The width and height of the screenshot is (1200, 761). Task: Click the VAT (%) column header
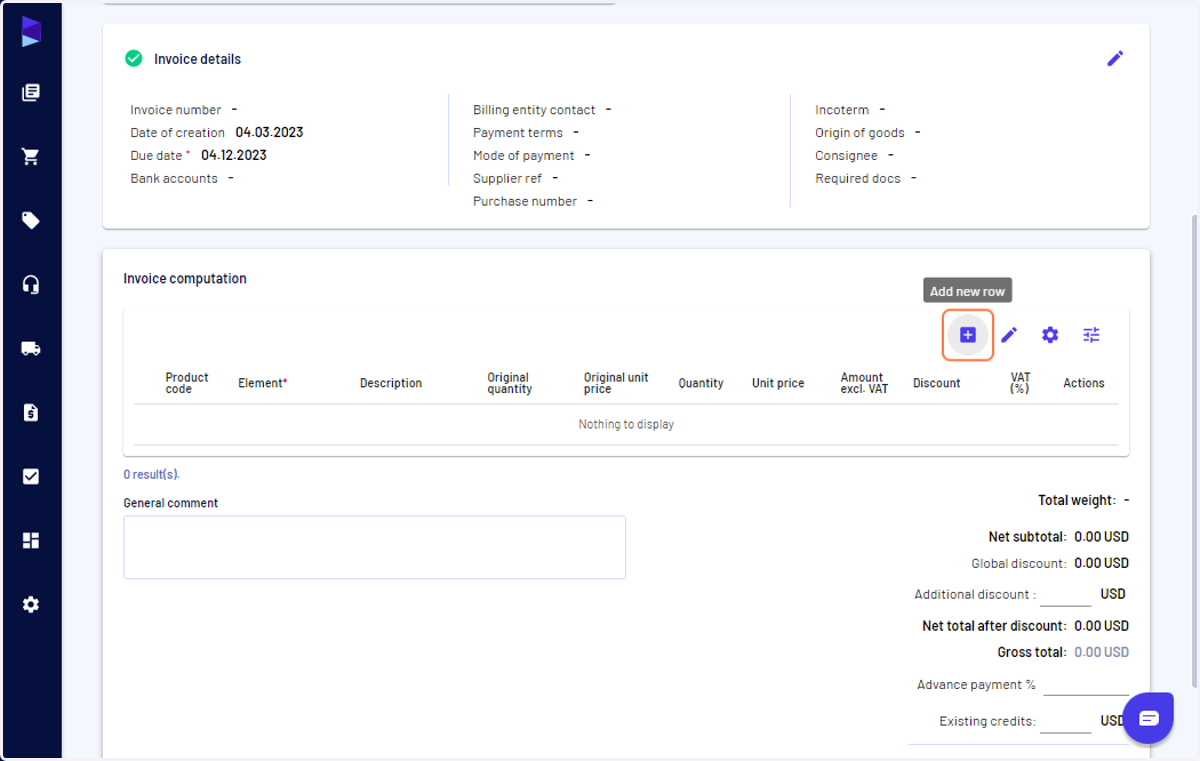click(x=1020, y=383)
